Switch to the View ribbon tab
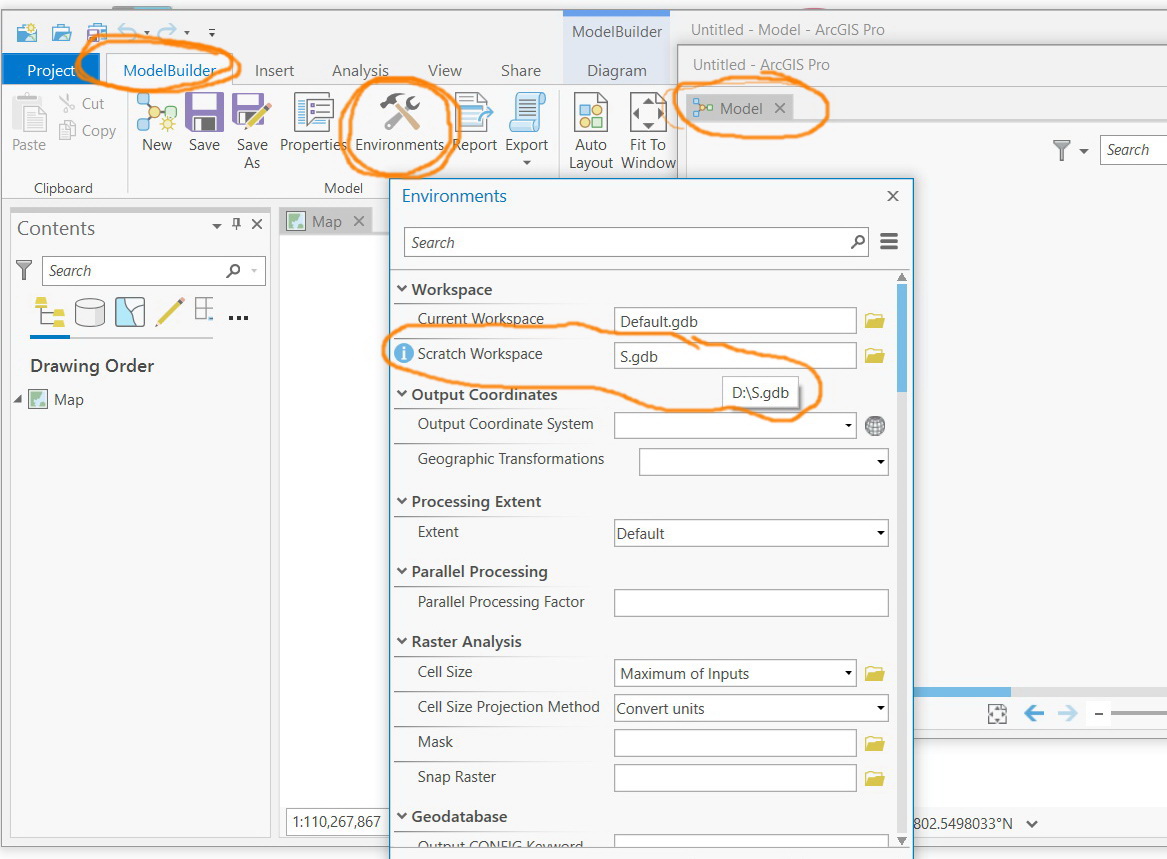 444,71
